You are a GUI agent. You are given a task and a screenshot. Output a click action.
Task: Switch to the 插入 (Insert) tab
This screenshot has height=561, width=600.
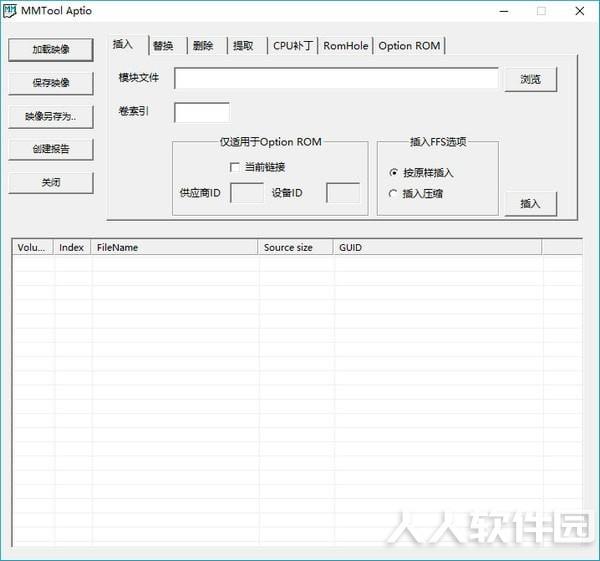(128, 45)
